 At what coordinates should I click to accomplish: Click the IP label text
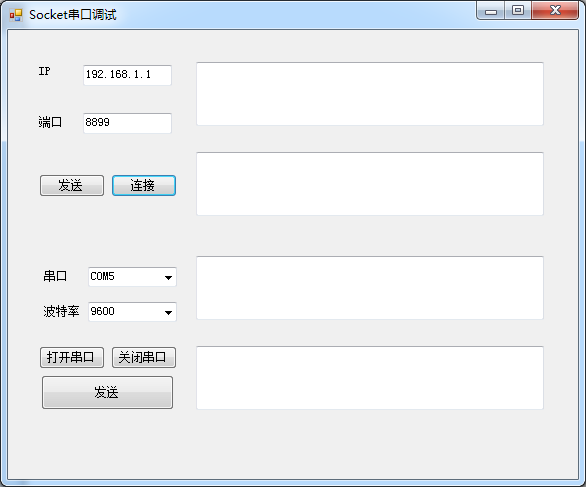(44, 71)
